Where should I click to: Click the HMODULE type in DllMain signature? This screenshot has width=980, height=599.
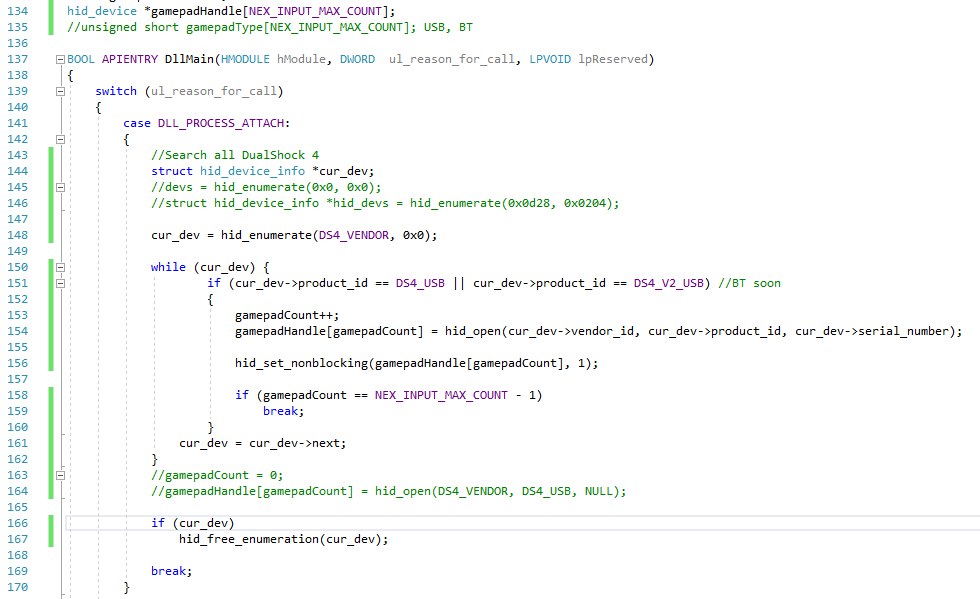[245, 59]
